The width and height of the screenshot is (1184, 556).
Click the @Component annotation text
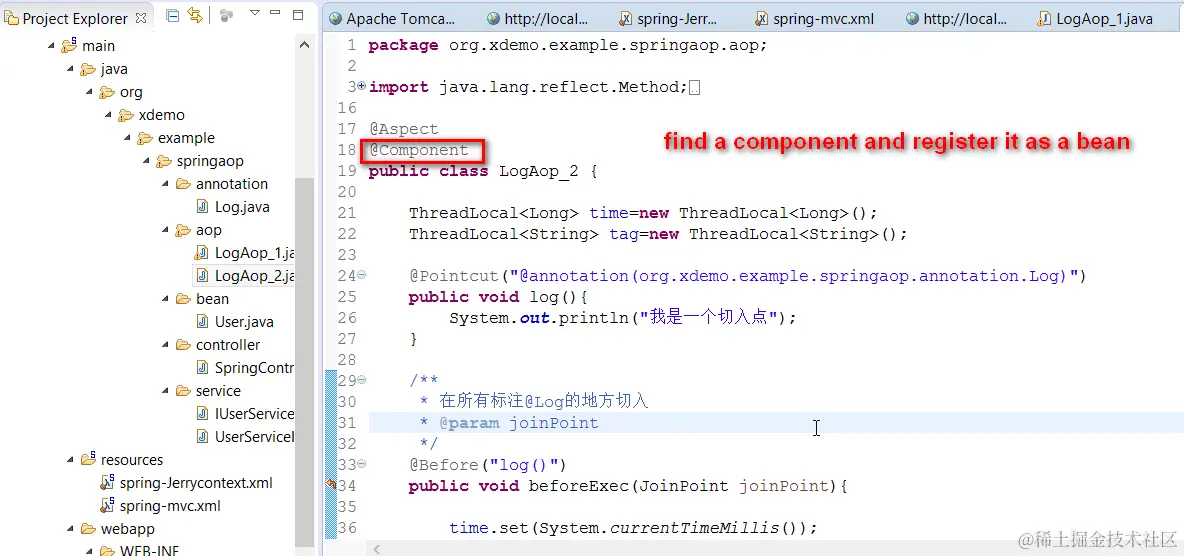419,150
